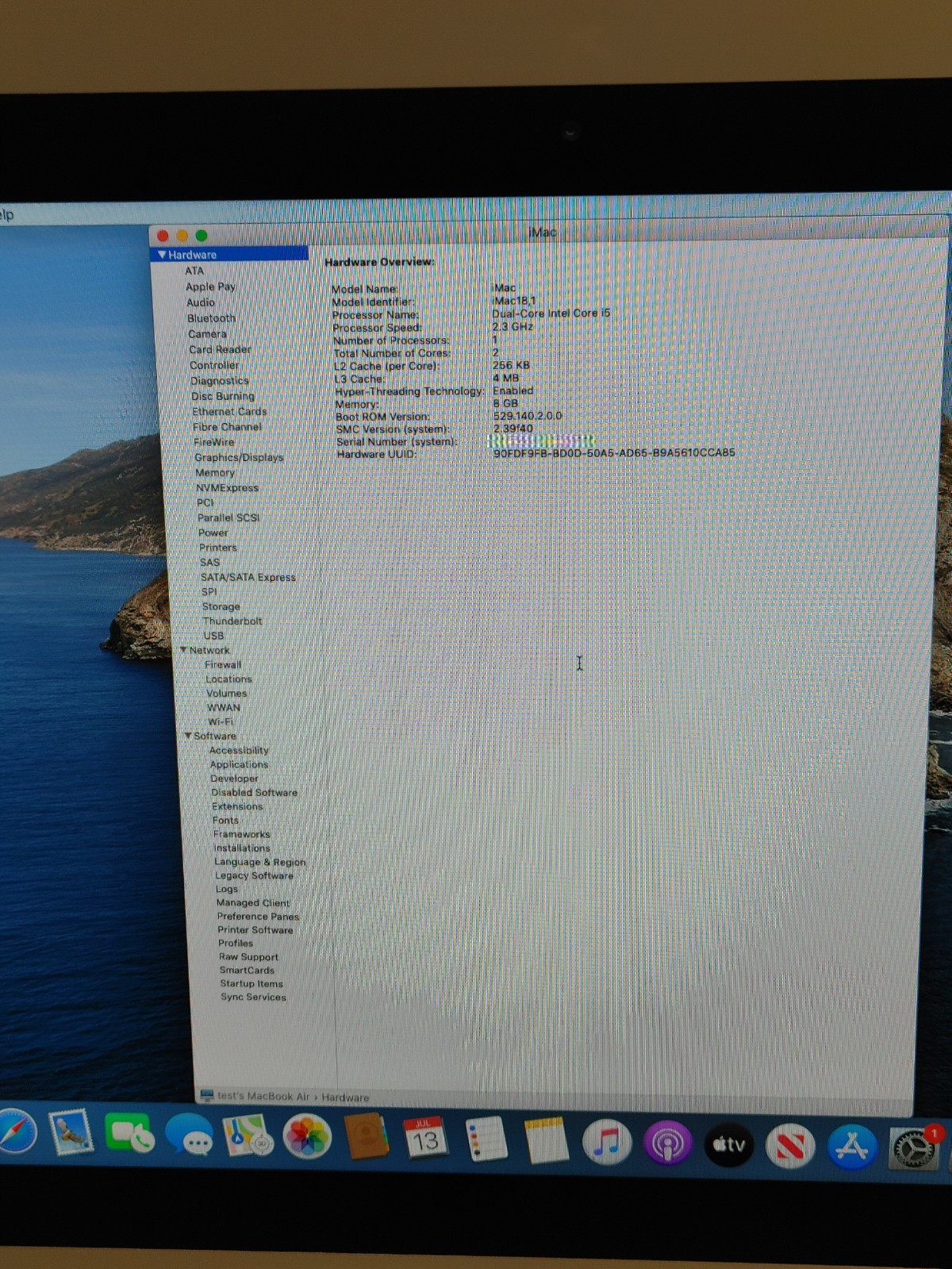
Task: Select Disc Burning entry
Action: pyautogui.click(x=223, y=396)
